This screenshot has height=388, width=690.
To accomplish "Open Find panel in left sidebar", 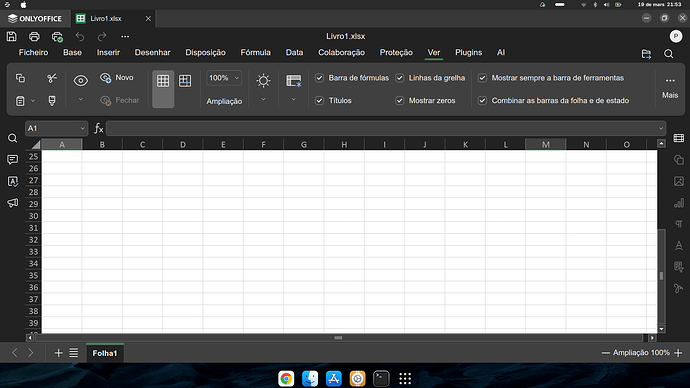I will (12, 138).
